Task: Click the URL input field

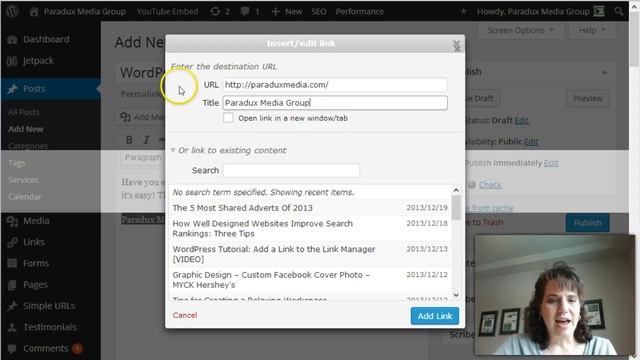Action: point(335,84)
